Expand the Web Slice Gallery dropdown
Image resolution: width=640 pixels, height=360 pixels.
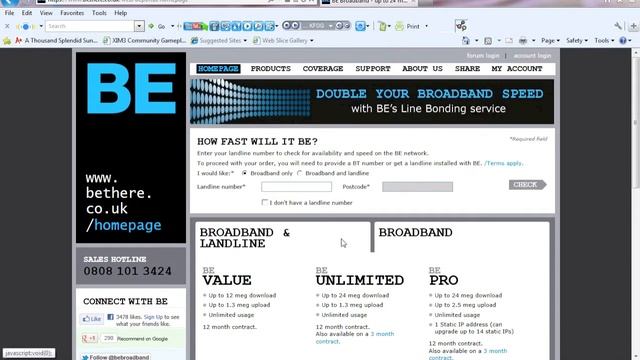pyautogui.click(x=311, y=41)
